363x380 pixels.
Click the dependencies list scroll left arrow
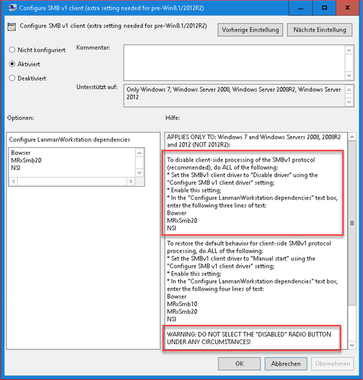(13, 182)
